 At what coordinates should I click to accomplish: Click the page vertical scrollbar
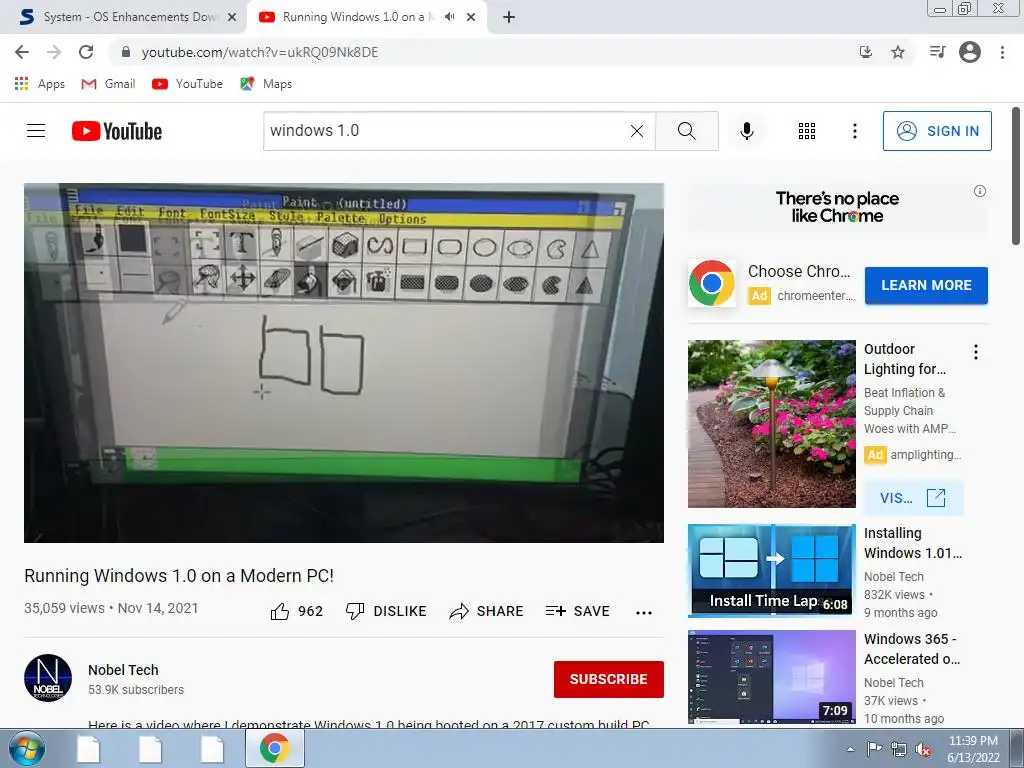[1016, 176]
